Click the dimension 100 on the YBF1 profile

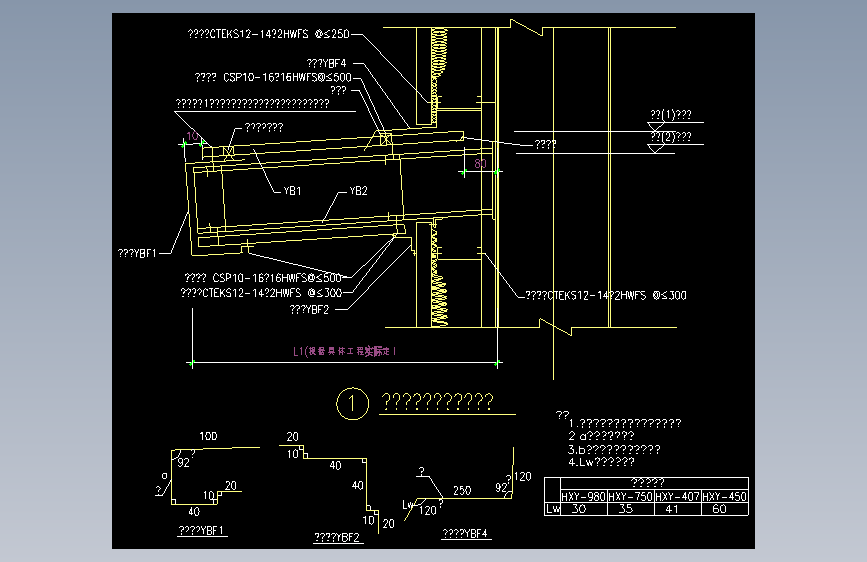click(208, 436)
